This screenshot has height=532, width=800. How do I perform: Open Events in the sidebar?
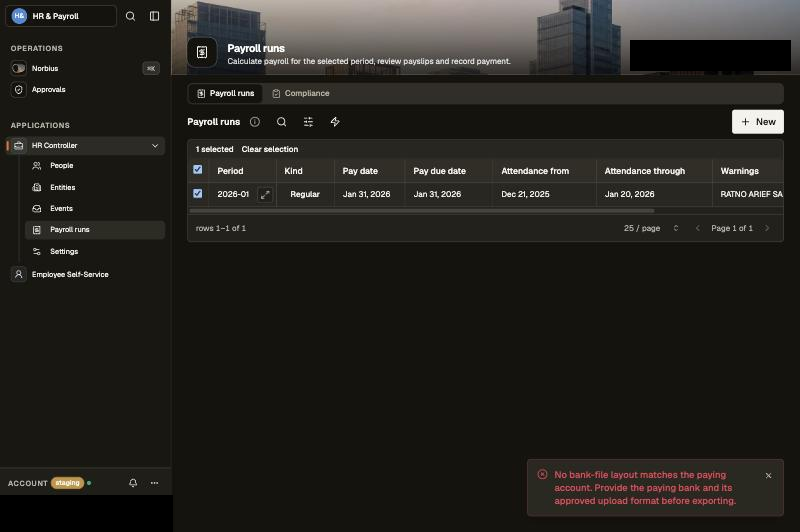pyautogui.click(x=95, y=209)
